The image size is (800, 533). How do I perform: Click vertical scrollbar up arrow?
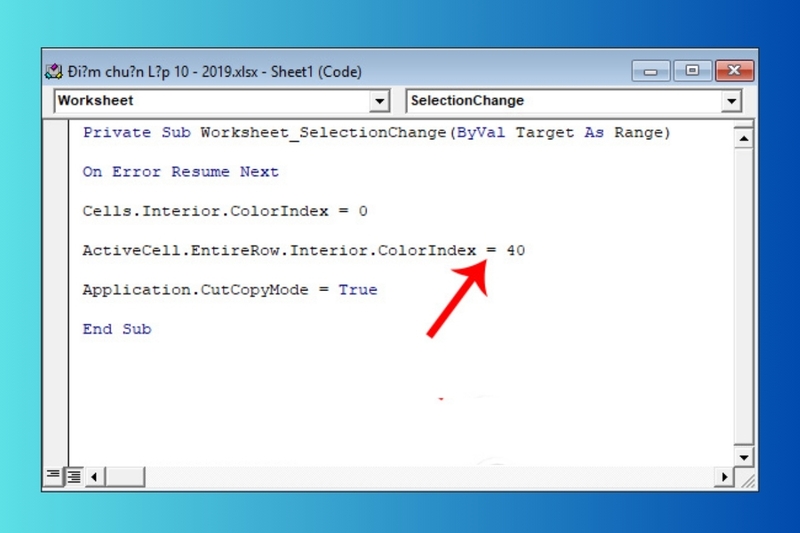[x=744, y=138]
